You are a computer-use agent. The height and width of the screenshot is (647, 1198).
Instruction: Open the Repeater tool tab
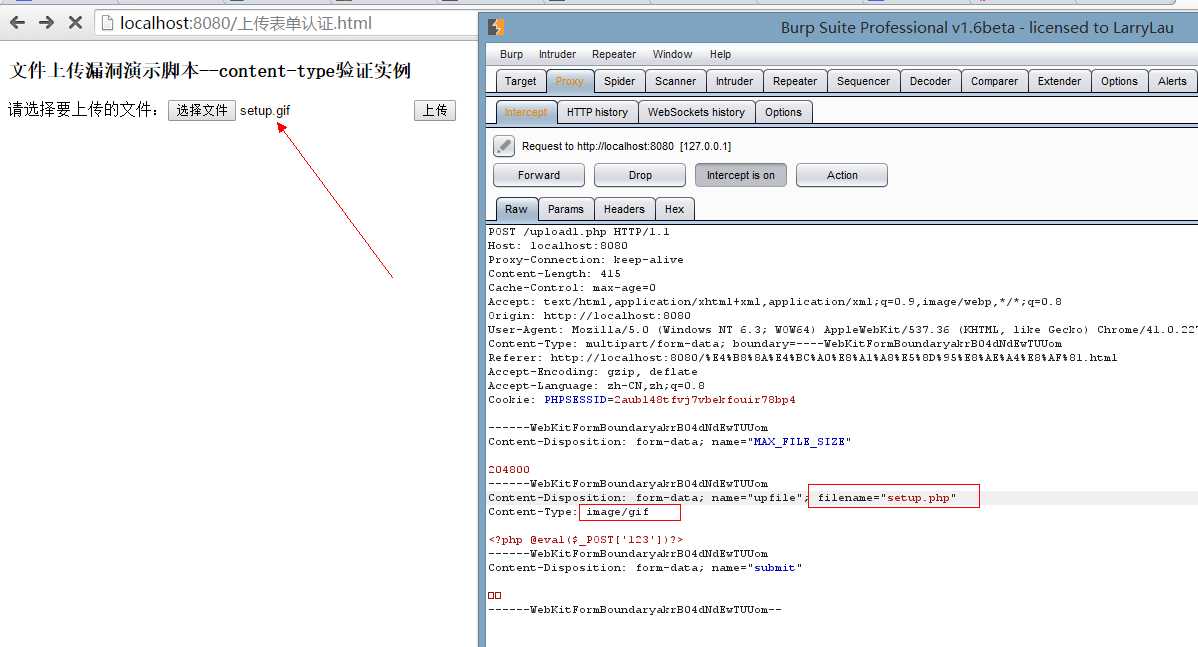click(795, 81)
